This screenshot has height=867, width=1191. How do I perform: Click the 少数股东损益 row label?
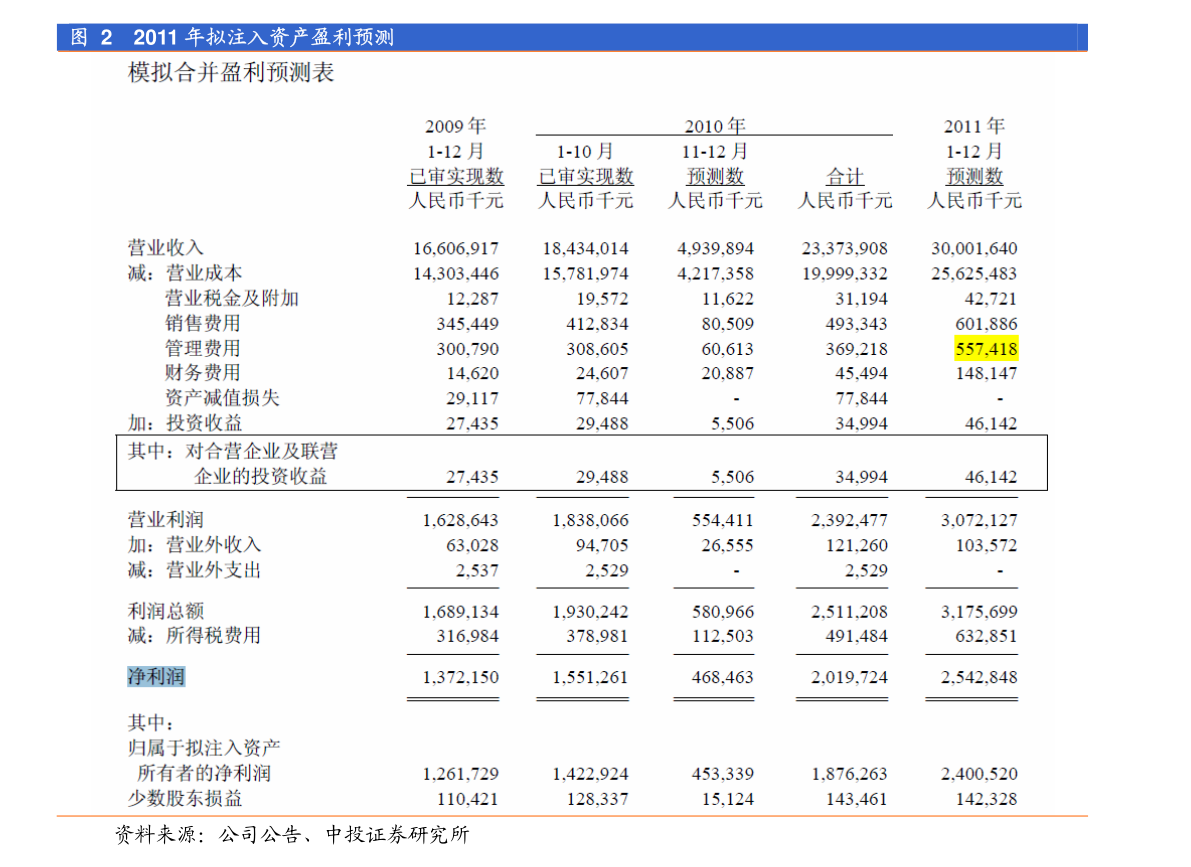point(185,799)
